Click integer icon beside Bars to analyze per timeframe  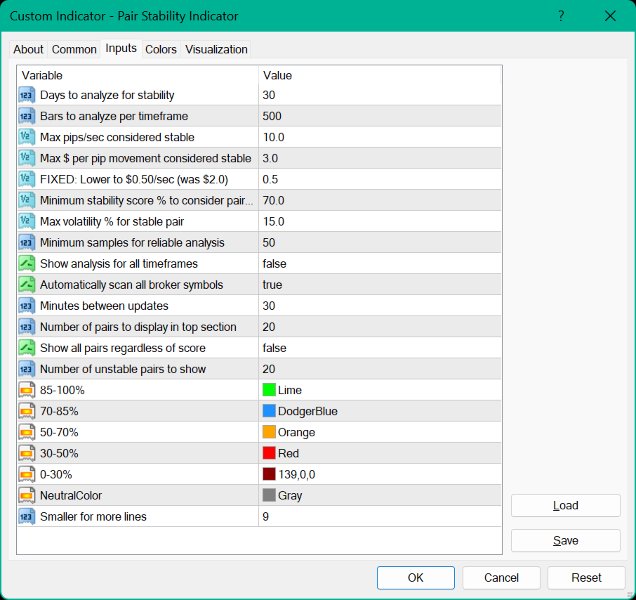point(26,116)
